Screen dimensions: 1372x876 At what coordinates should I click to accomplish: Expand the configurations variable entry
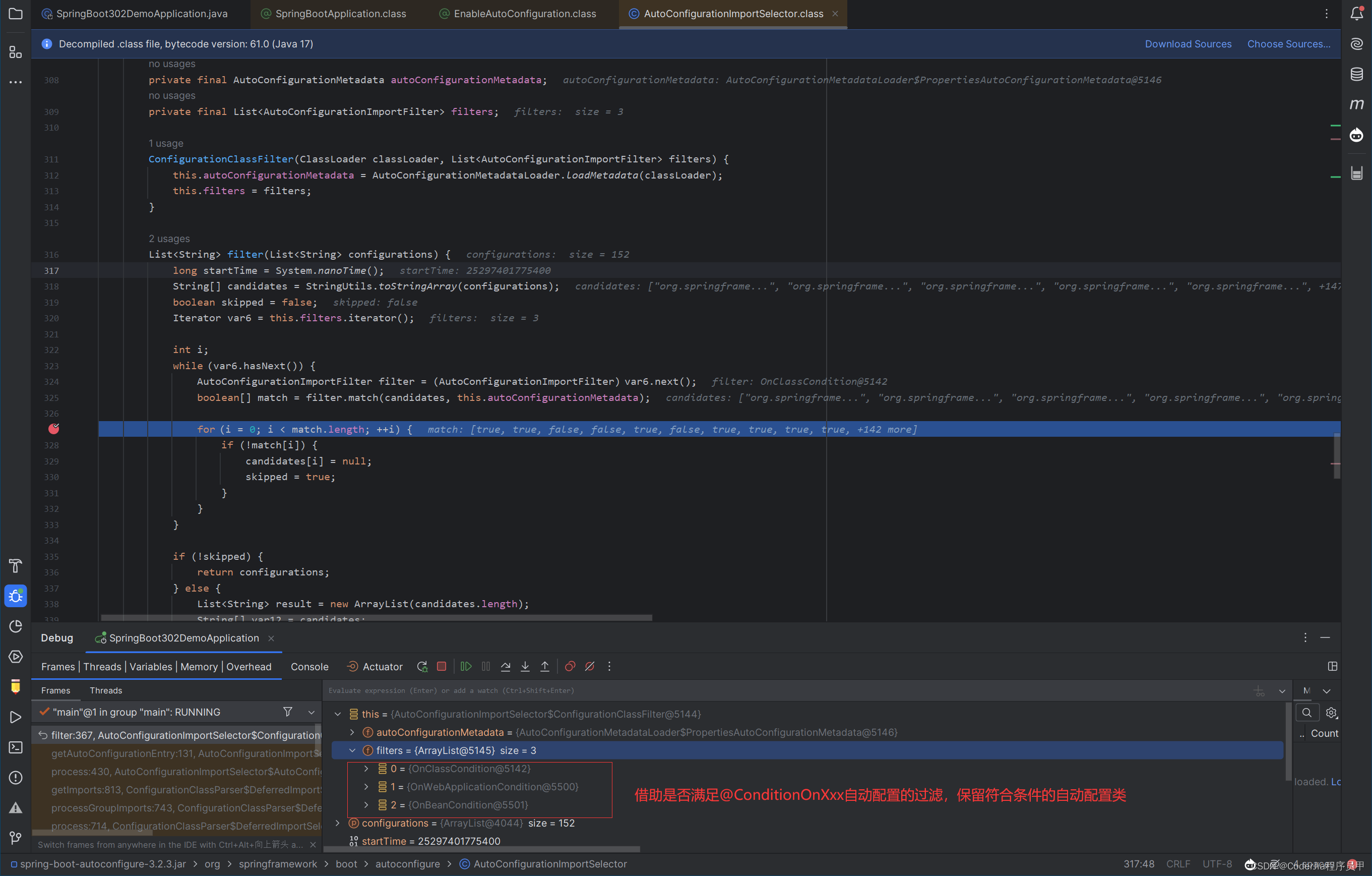click(337, 823)
